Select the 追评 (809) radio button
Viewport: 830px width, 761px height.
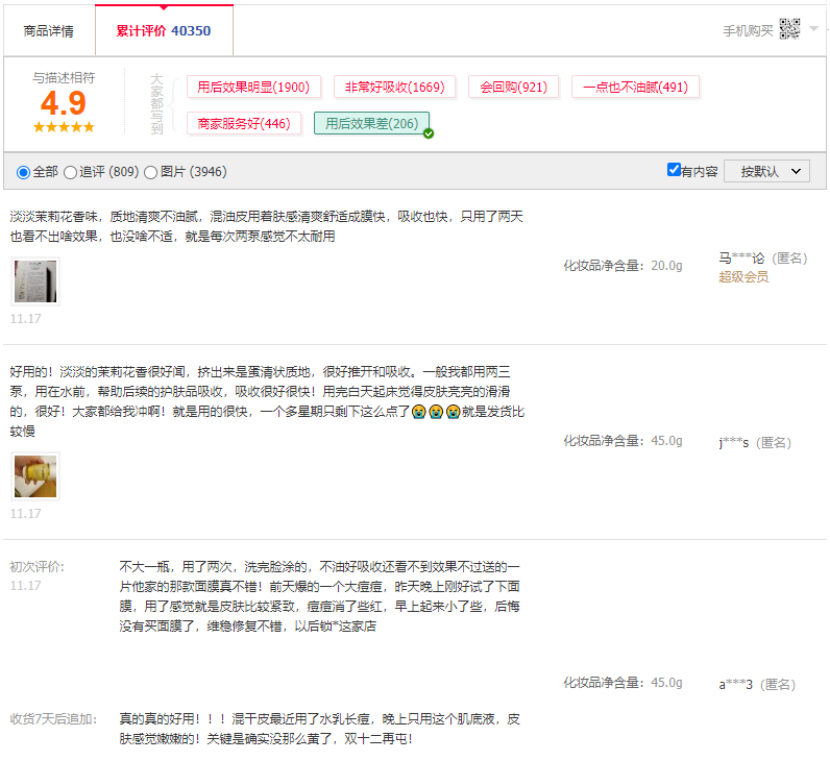pyautogui.click(x=70, y=172)
